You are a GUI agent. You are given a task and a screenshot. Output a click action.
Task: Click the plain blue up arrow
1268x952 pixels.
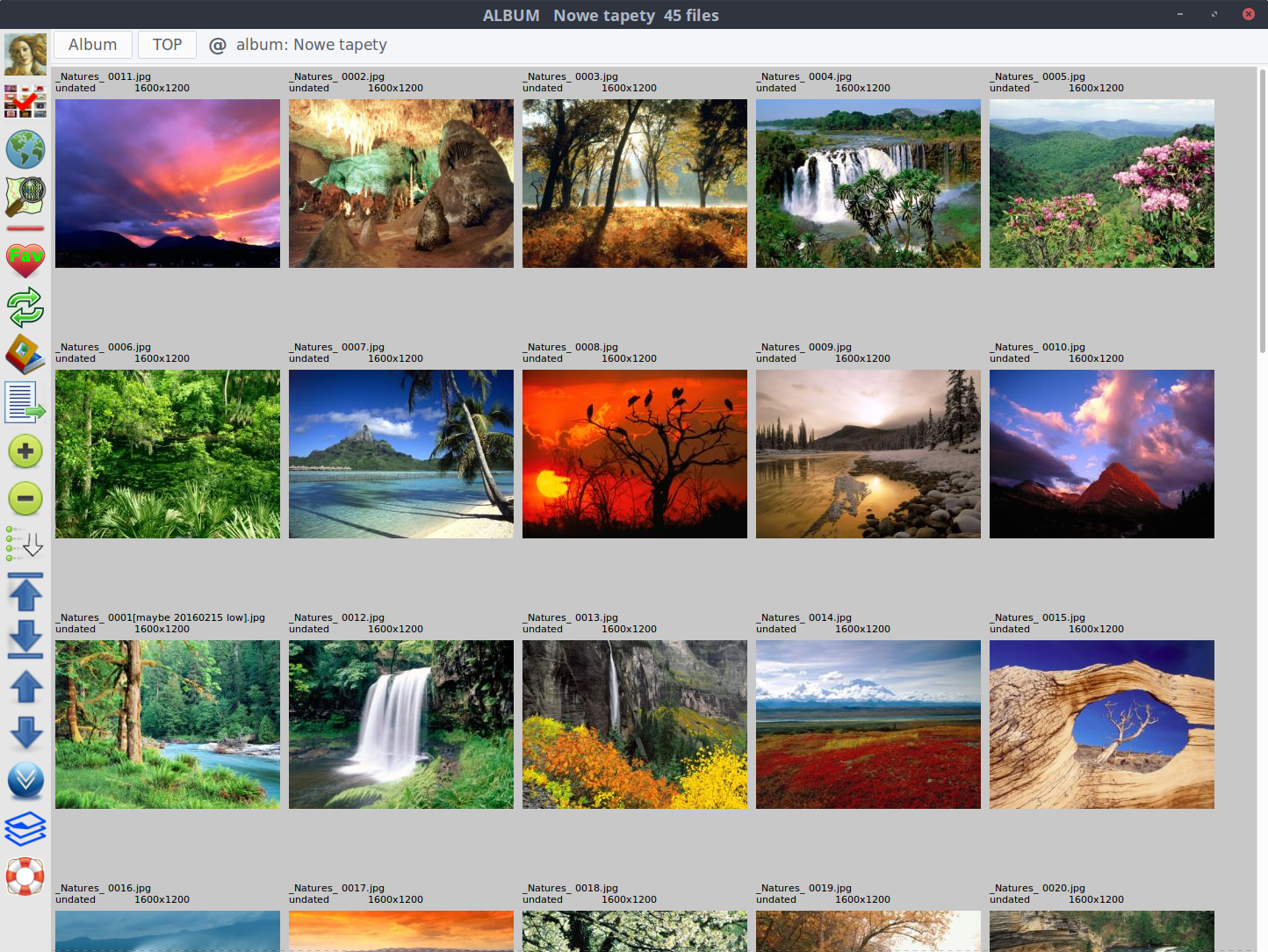coord(25,687)
